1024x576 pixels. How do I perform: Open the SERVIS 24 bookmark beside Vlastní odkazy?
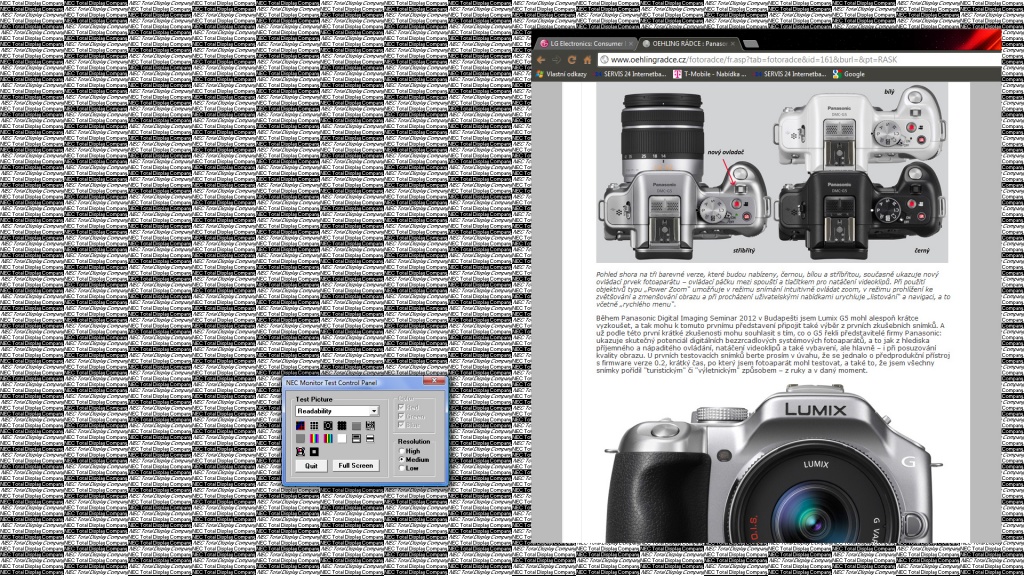pyautogui.click(x=630, y=74)
